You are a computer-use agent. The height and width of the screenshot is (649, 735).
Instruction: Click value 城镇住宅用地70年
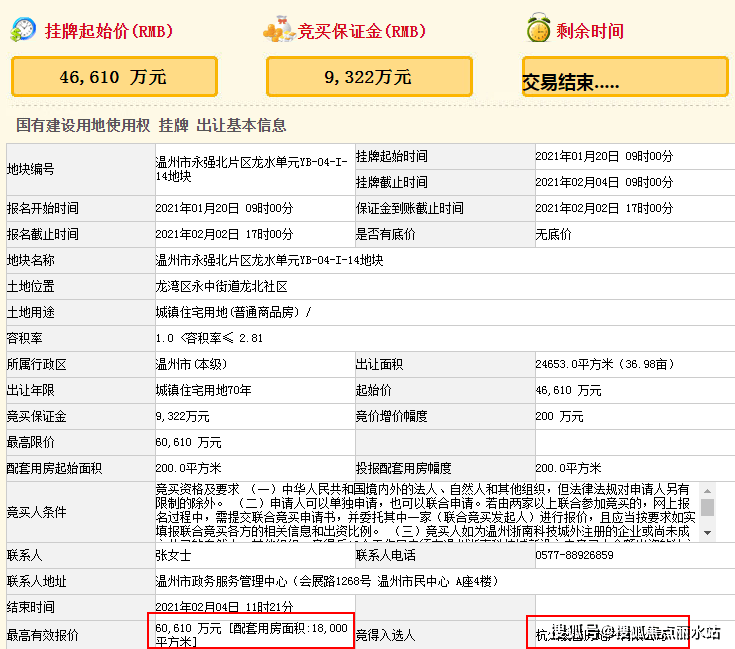[203, 390]
